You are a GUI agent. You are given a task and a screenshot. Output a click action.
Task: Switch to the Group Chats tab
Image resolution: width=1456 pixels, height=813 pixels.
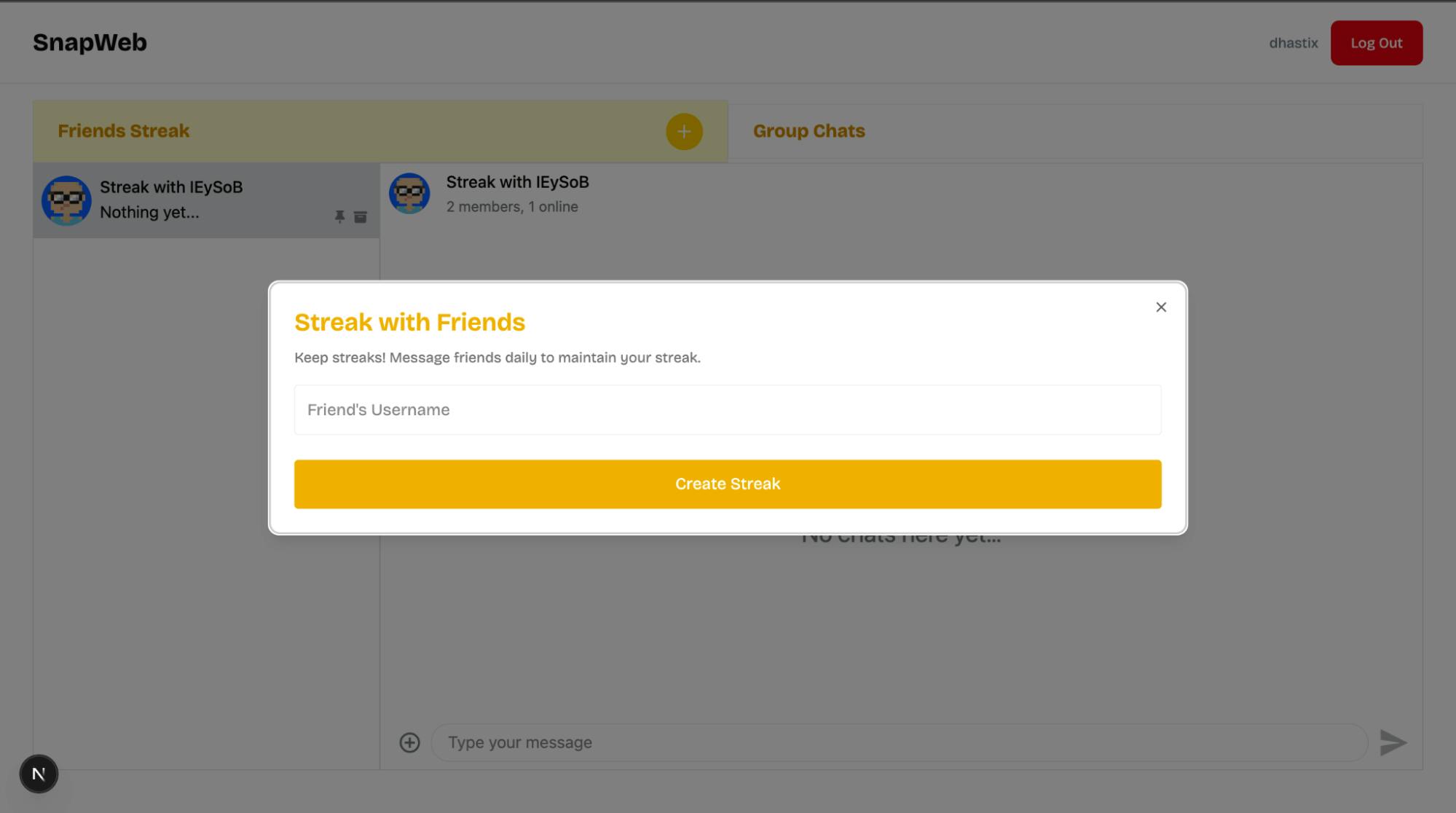pyautogui.click(x=808, y=131)
